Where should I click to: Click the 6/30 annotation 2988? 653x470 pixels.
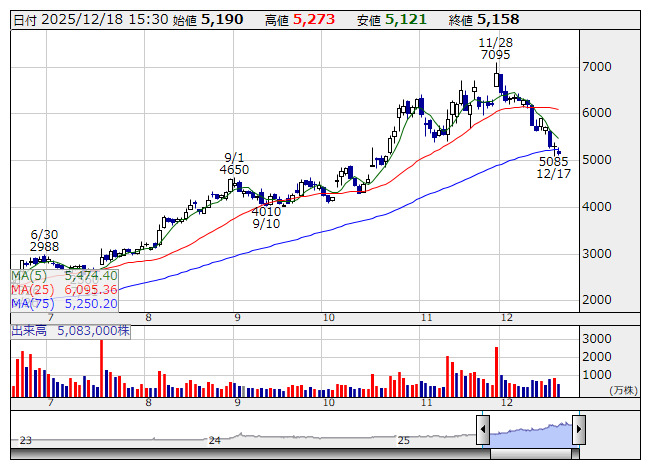pyautogui.click(x=44, y=246)
